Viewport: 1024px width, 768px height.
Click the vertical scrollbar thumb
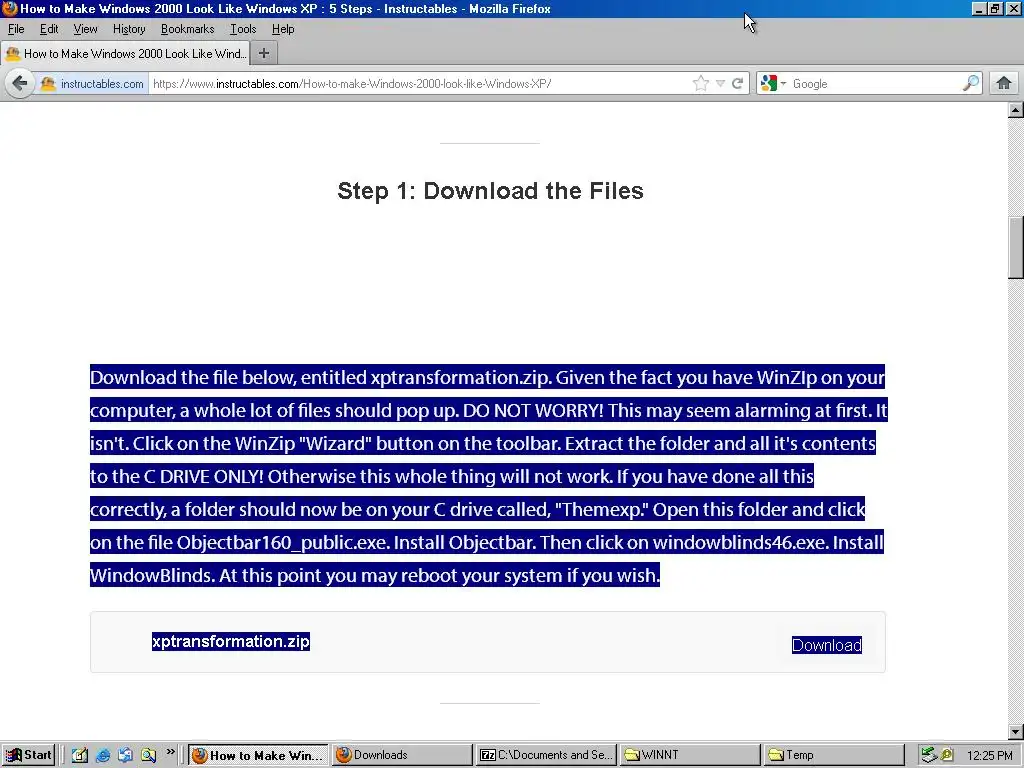pos(1016,248)
